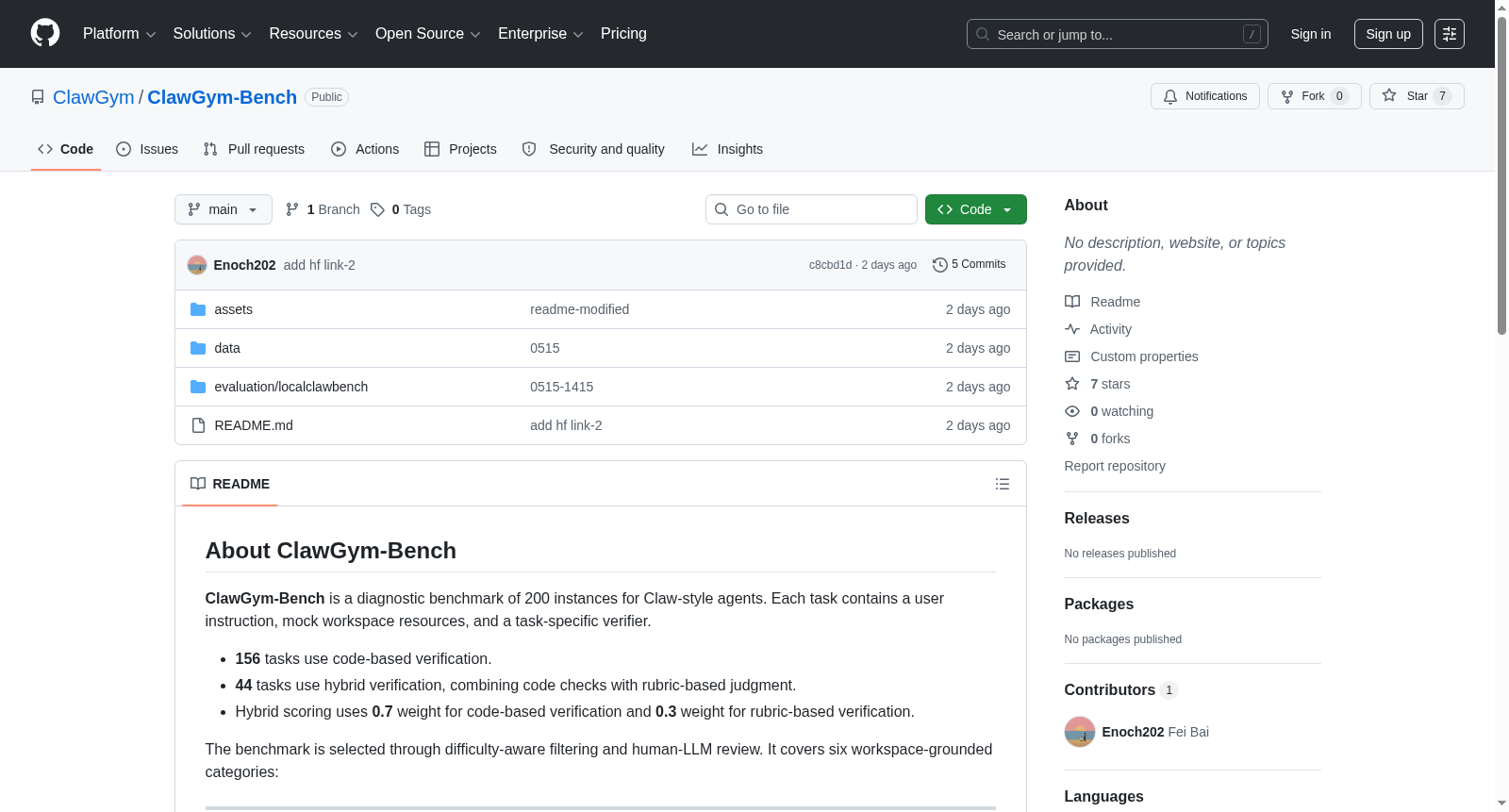Screen dimensions: 1509x812
Task: Expand the Solutions menu
Action: click(x=212, y=34)
